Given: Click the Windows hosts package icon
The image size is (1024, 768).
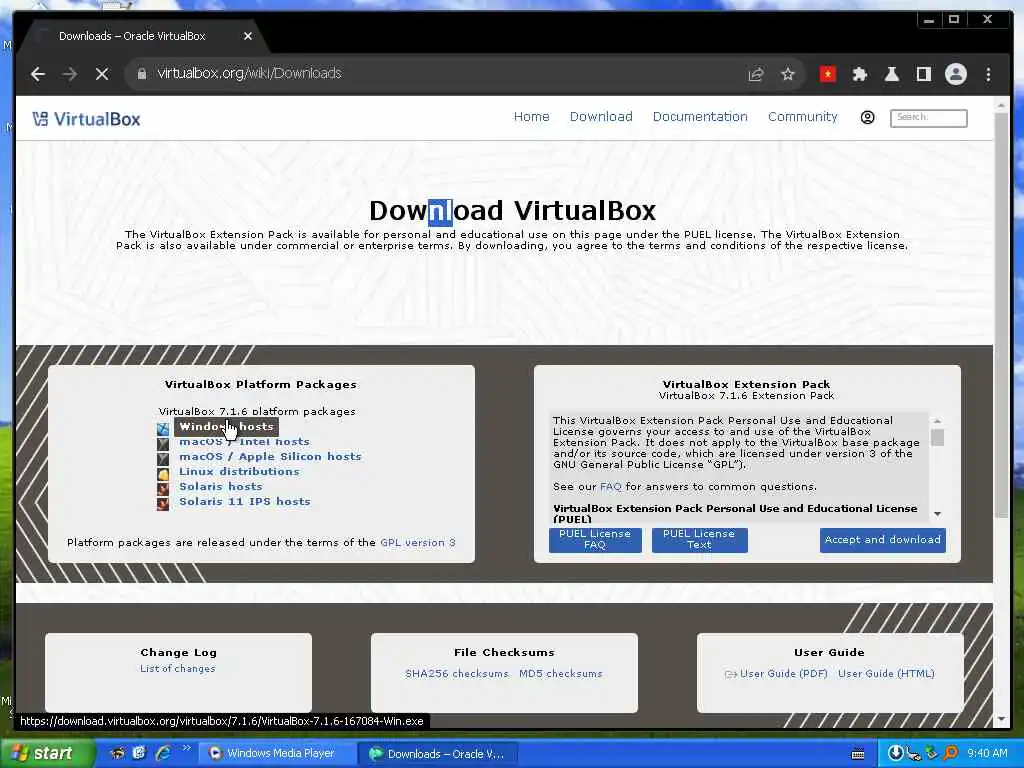Looking at the screenshot, I should pos(163,428).
